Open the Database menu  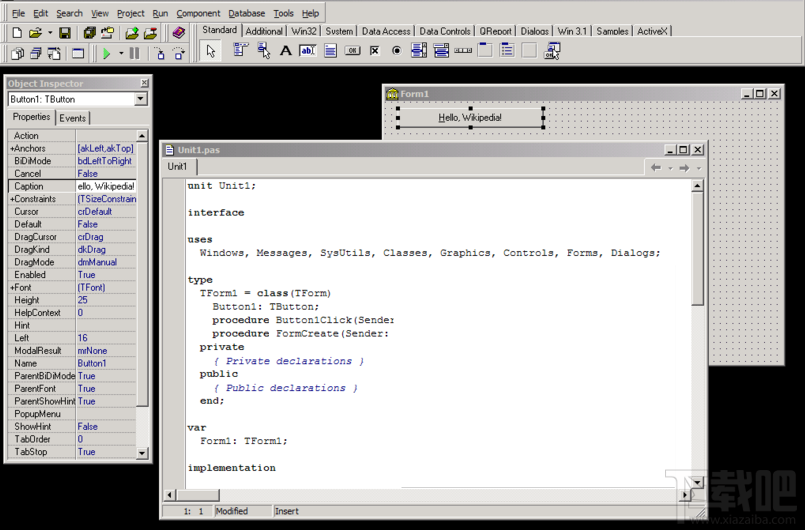pos(246,13)
